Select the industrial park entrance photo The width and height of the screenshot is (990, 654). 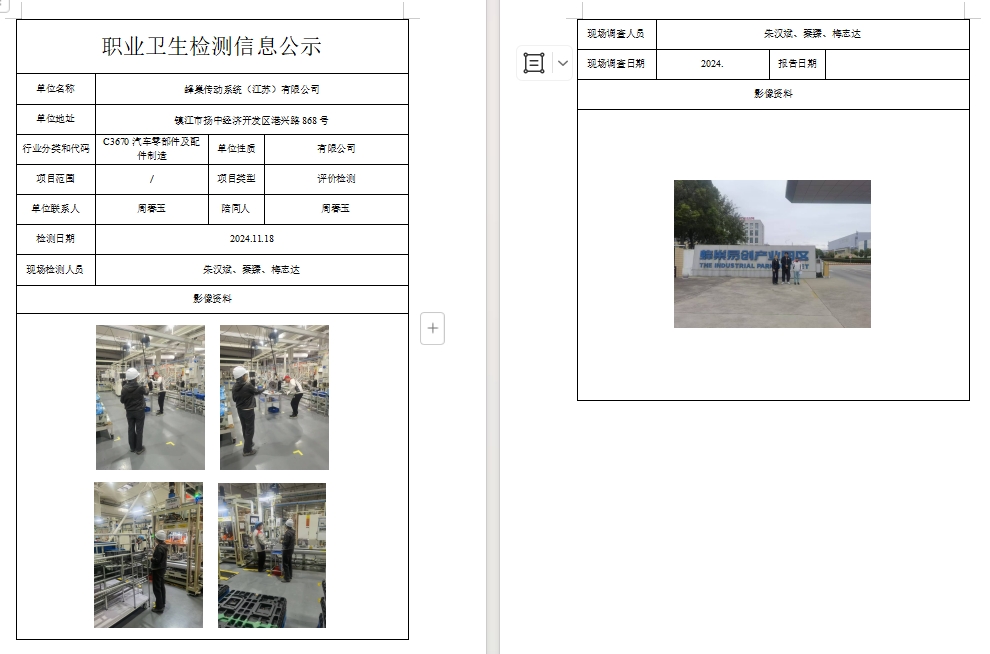pos(772,254)
